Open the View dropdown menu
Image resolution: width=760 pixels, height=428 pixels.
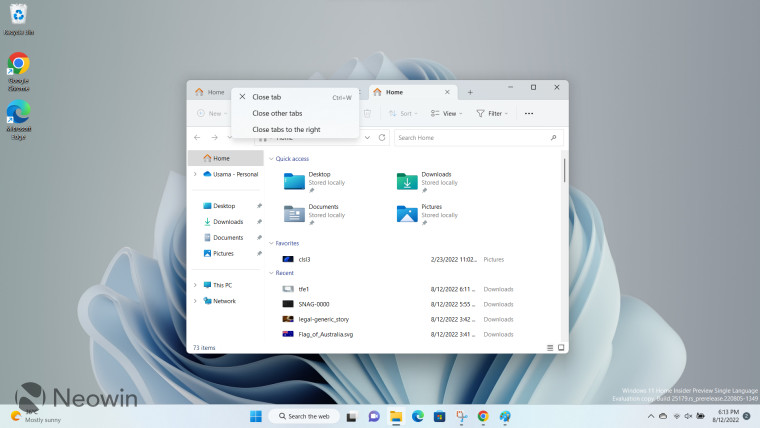click(x=446, y=113)
